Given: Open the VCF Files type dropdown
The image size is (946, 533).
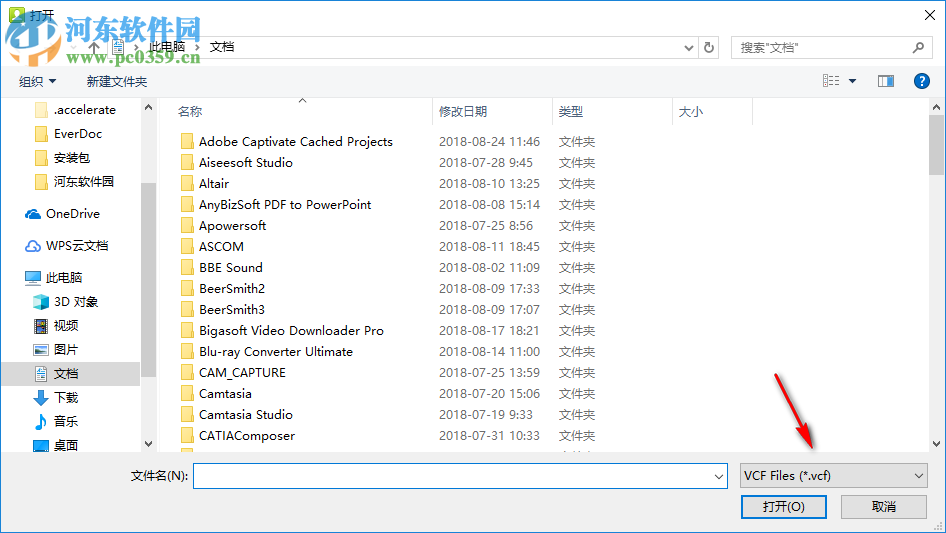Looking at the screenshot, I should point(833,476).
